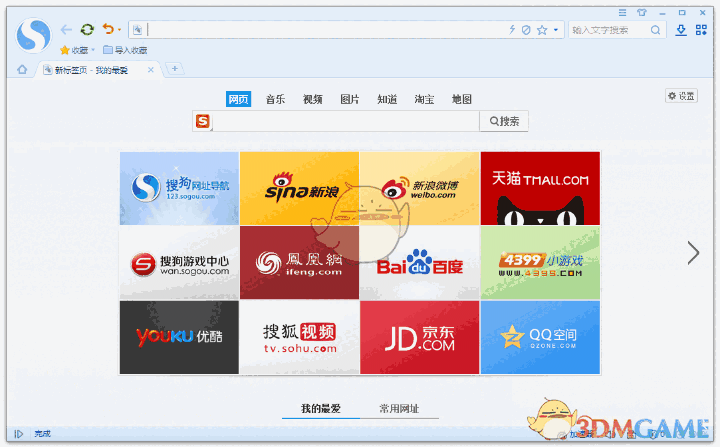The width and height of the screenshot is (720, 447).
Task: Toggle the sidebar icon in status bar
Action: (18, 434)
